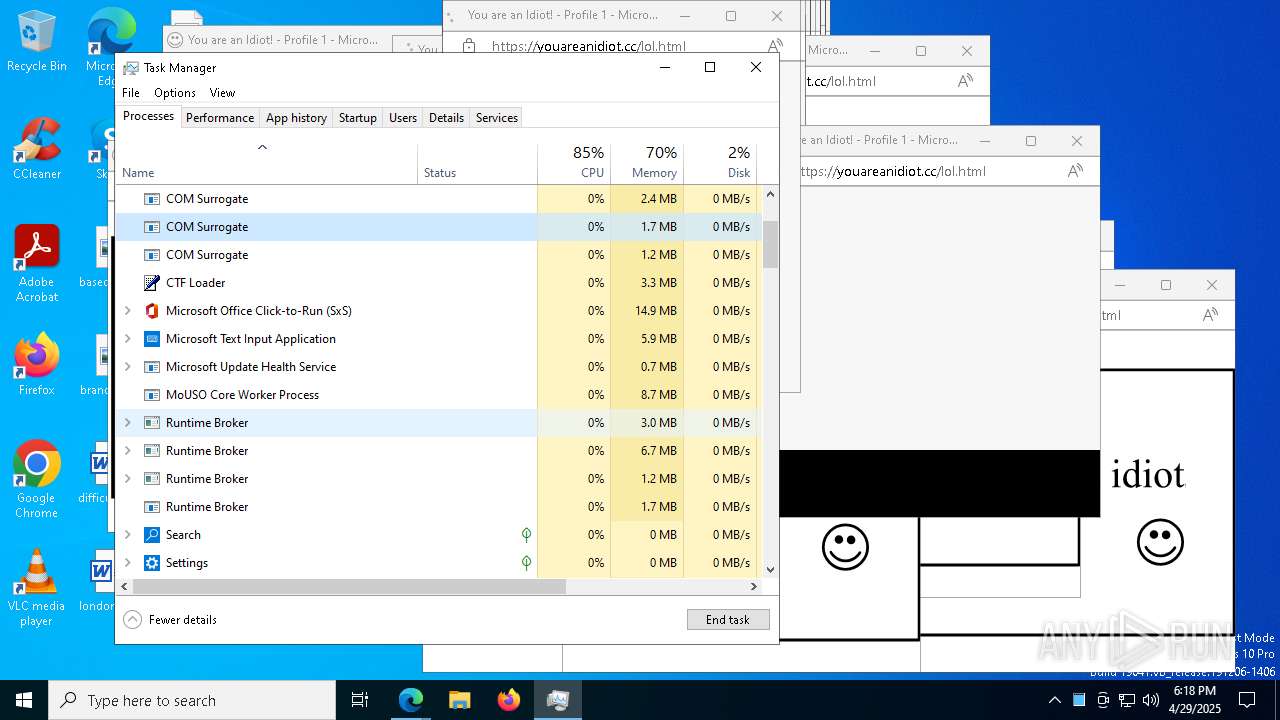
Task: Open CCleaner desktop icon
Action: (37, 149)
